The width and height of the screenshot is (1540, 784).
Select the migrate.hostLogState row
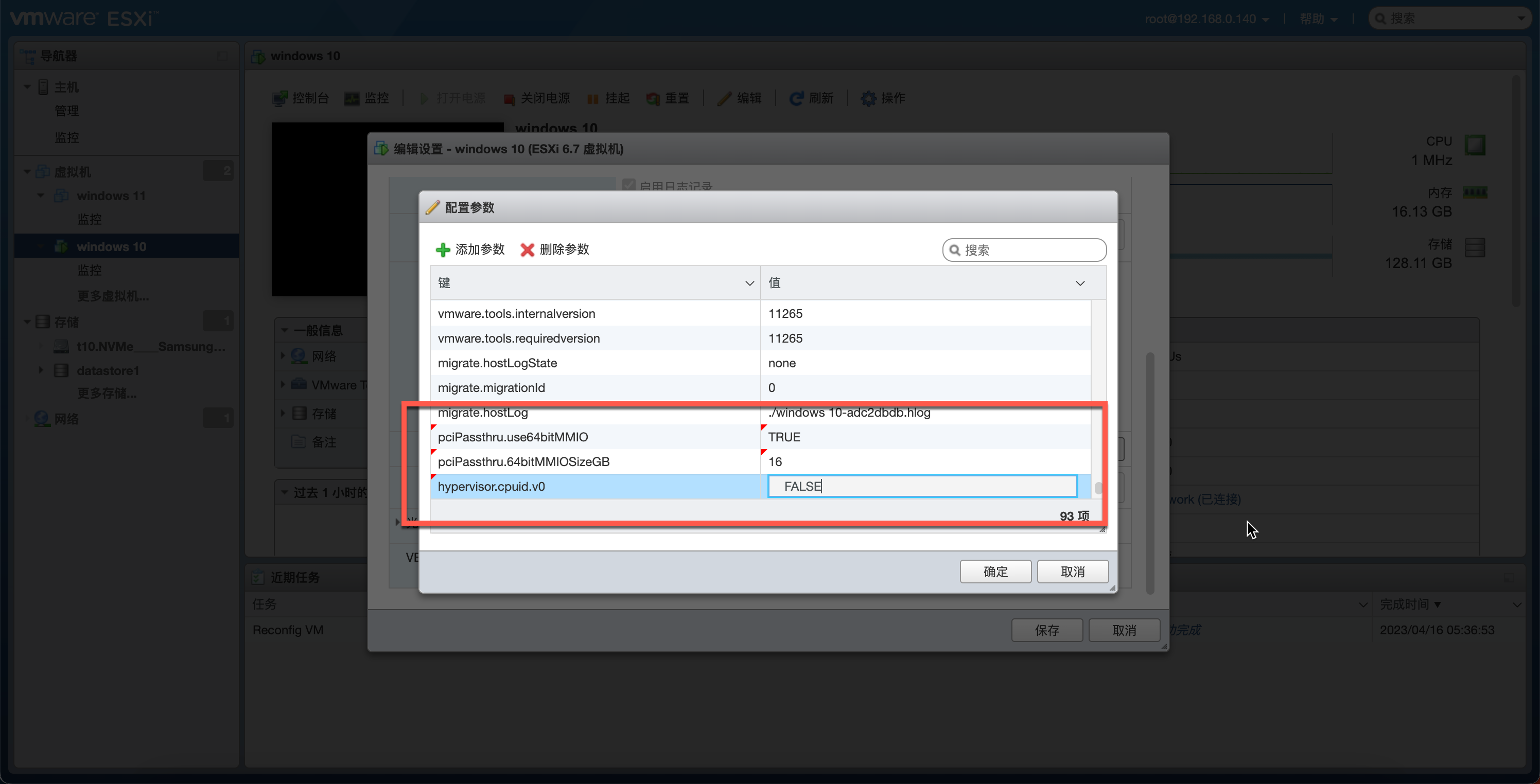pyautogui.click(x=760, y=363)
